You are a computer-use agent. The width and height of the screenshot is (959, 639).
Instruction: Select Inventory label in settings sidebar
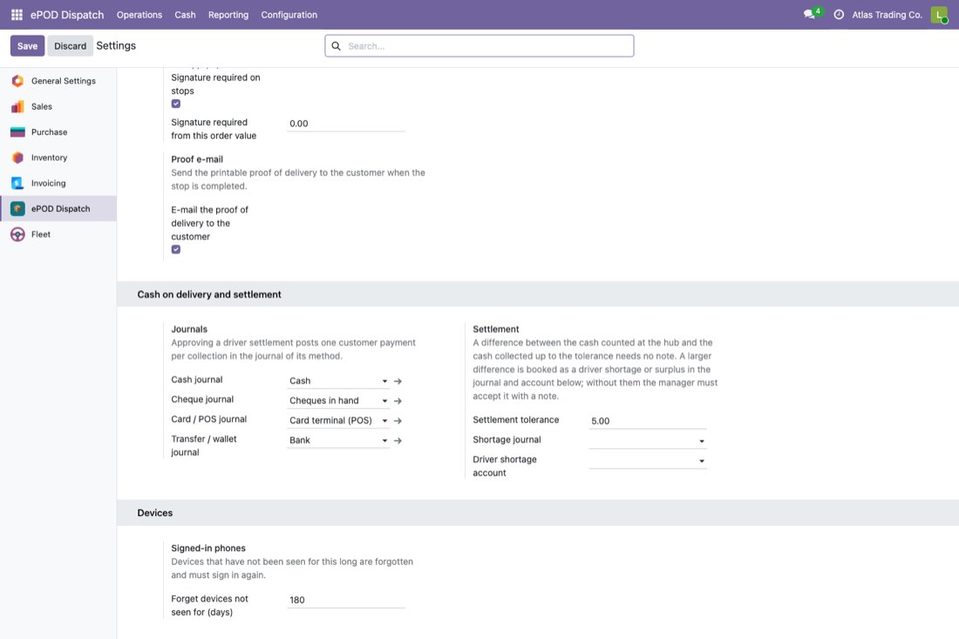(x=50, y=158)
